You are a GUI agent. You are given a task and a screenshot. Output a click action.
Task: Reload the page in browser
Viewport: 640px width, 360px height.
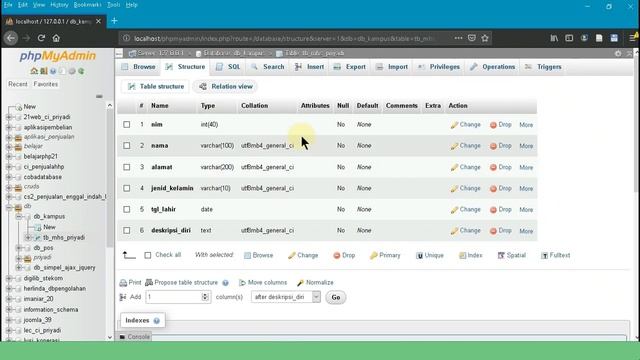point(41,38)
